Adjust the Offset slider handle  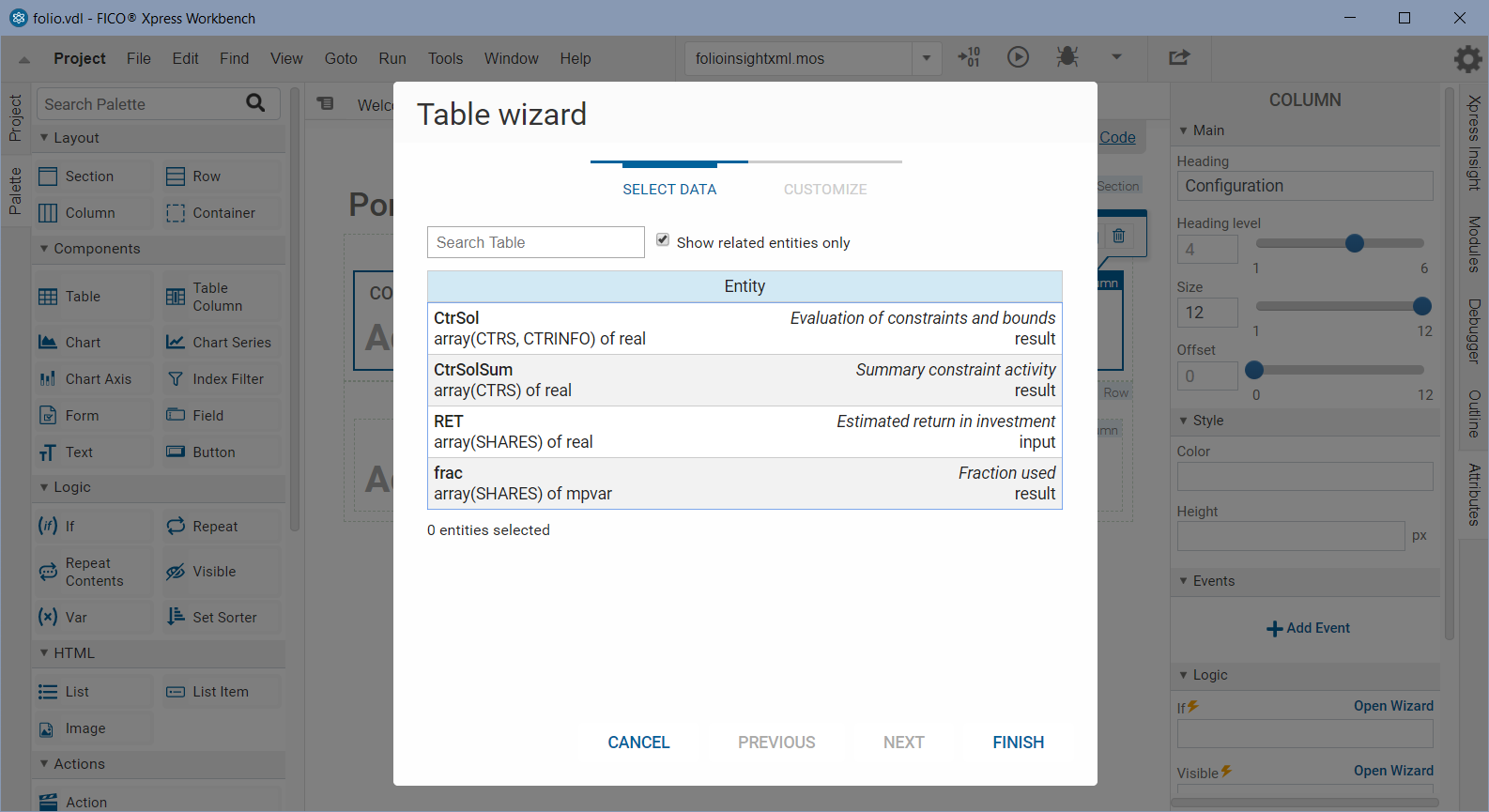tap(1254, 370)
